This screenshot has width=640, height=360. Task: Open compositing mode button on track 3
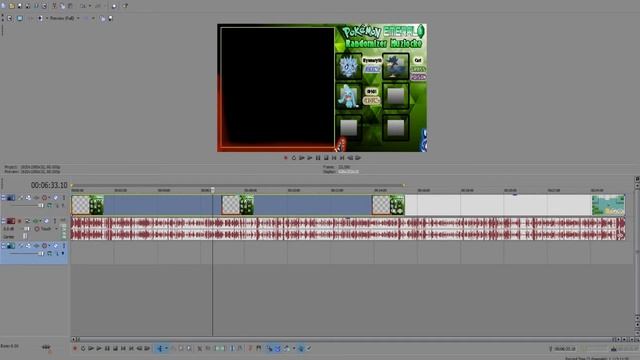[50, 253]
